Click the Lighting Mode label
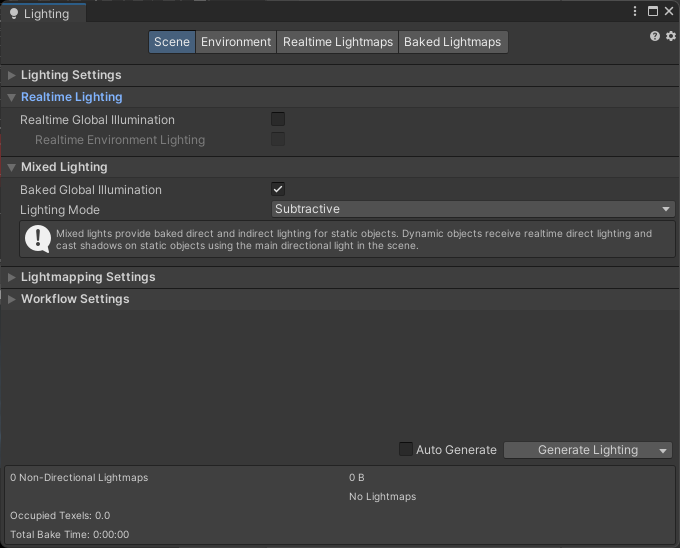 pos(60,210)
